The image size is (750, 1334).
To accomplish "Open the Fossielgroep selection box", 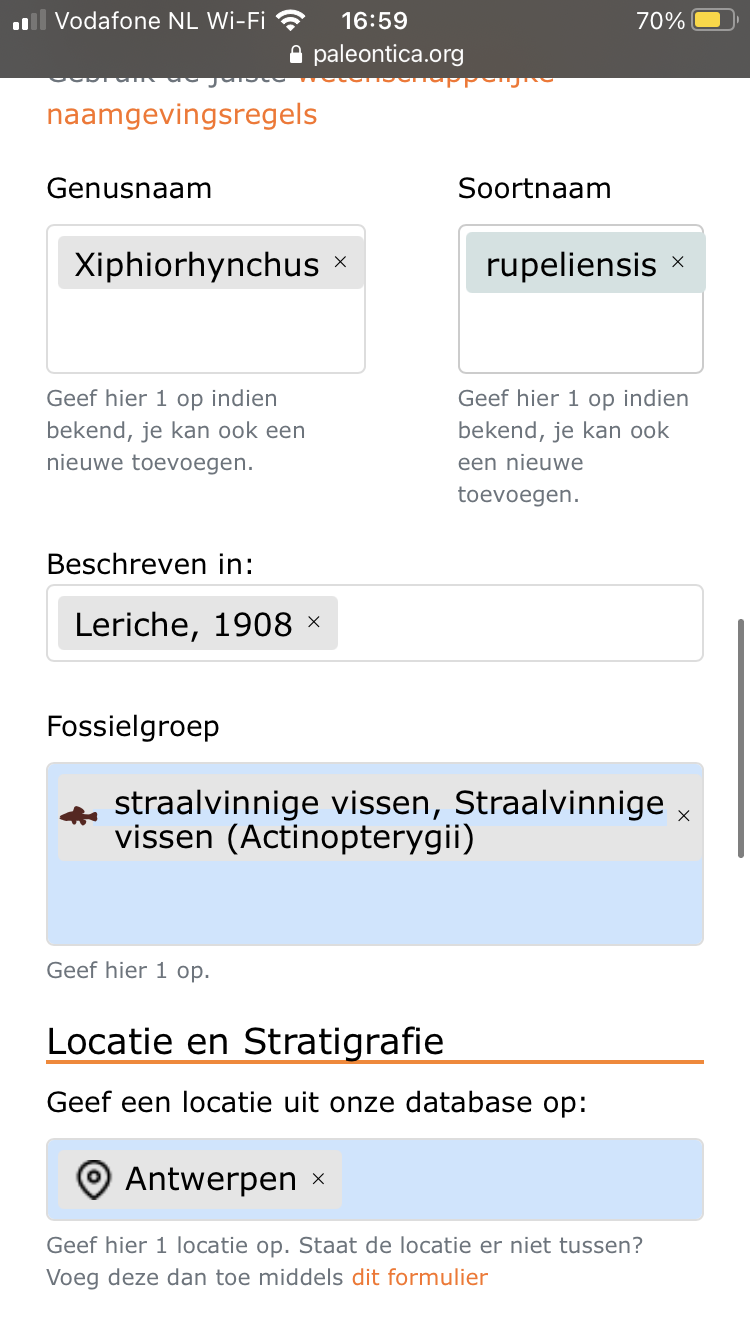I will [x=375, y=903].
